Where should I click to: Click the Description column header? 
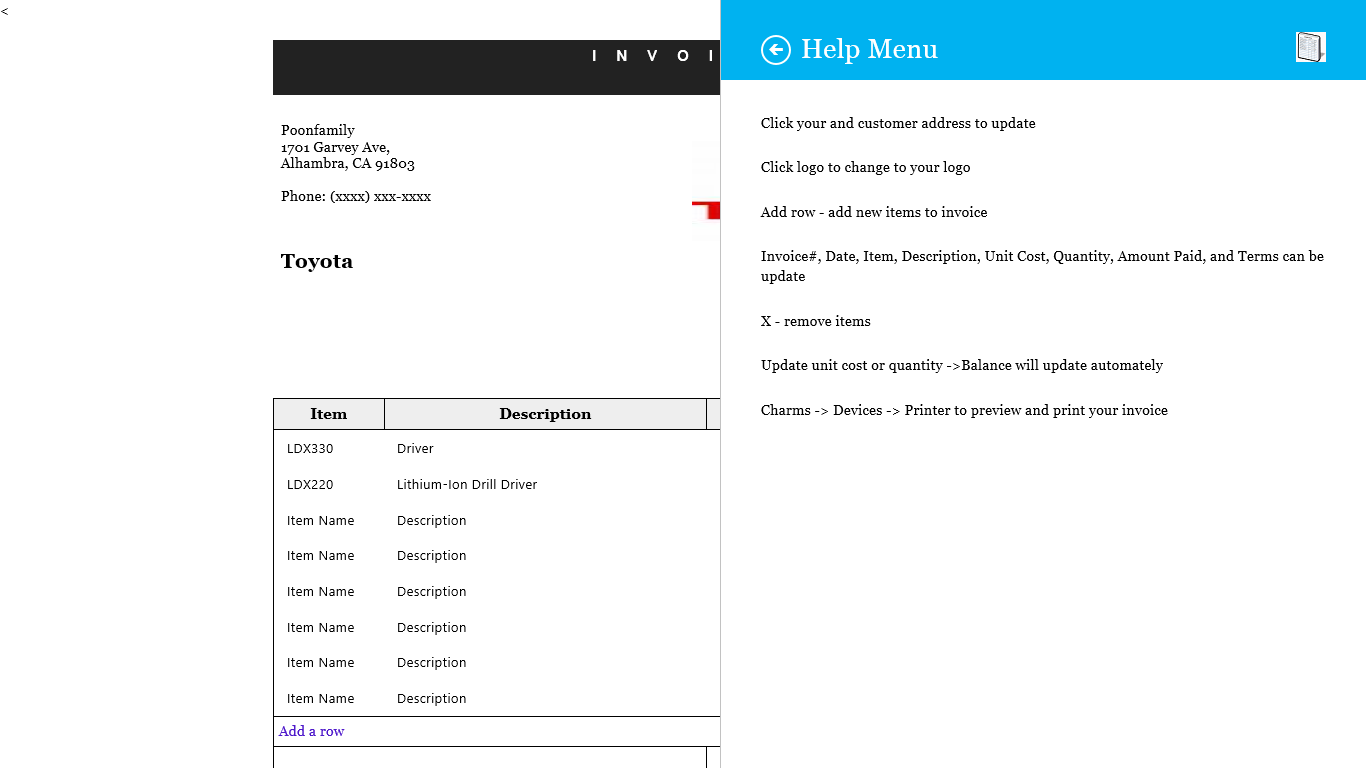coord(545,414)
